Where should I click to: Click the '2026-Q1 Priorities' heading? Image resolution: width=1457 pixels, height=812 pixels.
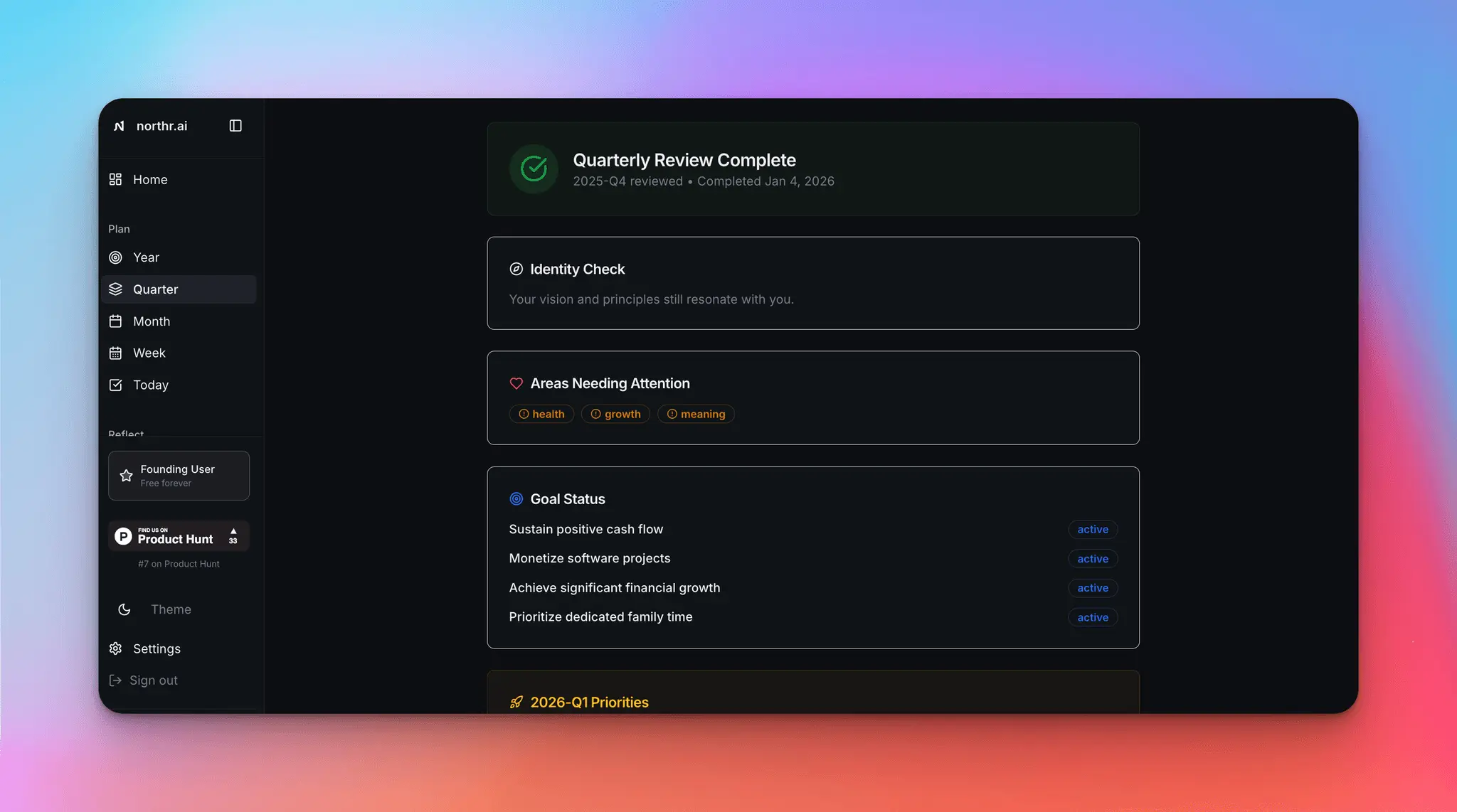590,703
